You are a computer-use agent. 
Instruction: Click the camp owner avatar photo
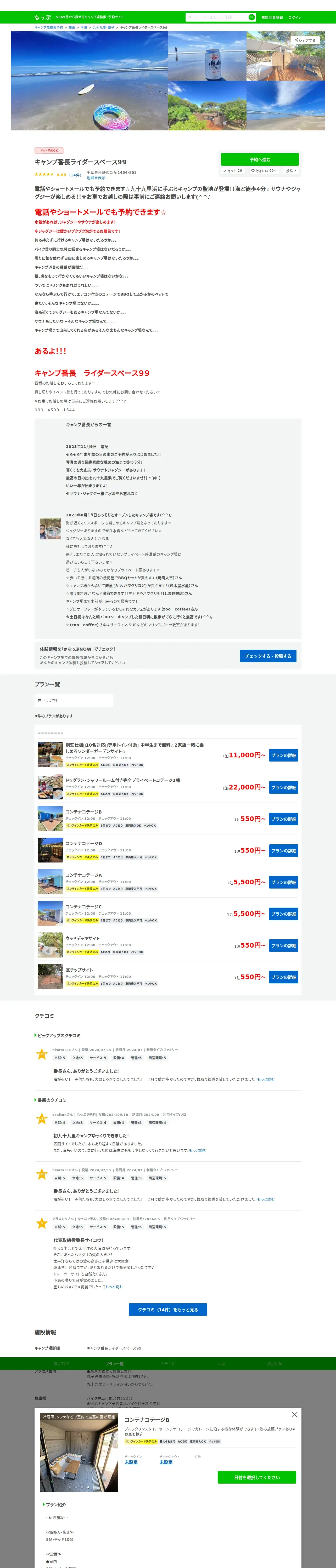[50, 529]
